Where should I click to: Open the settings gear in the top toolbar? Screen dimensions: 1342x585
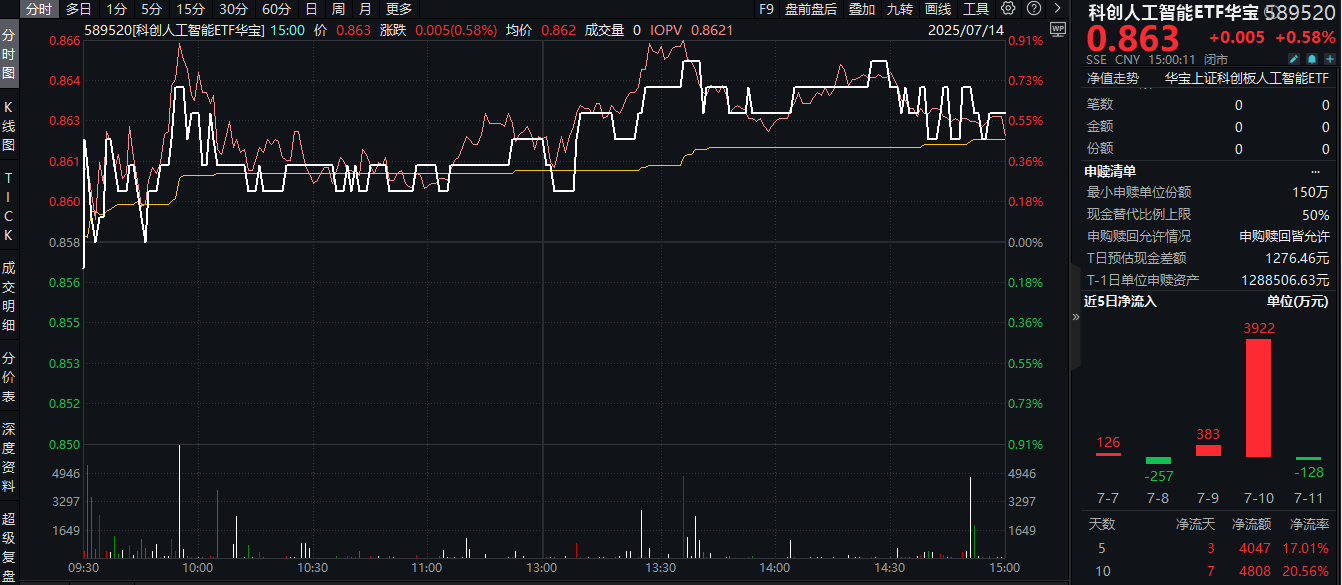click(1009, 8)
